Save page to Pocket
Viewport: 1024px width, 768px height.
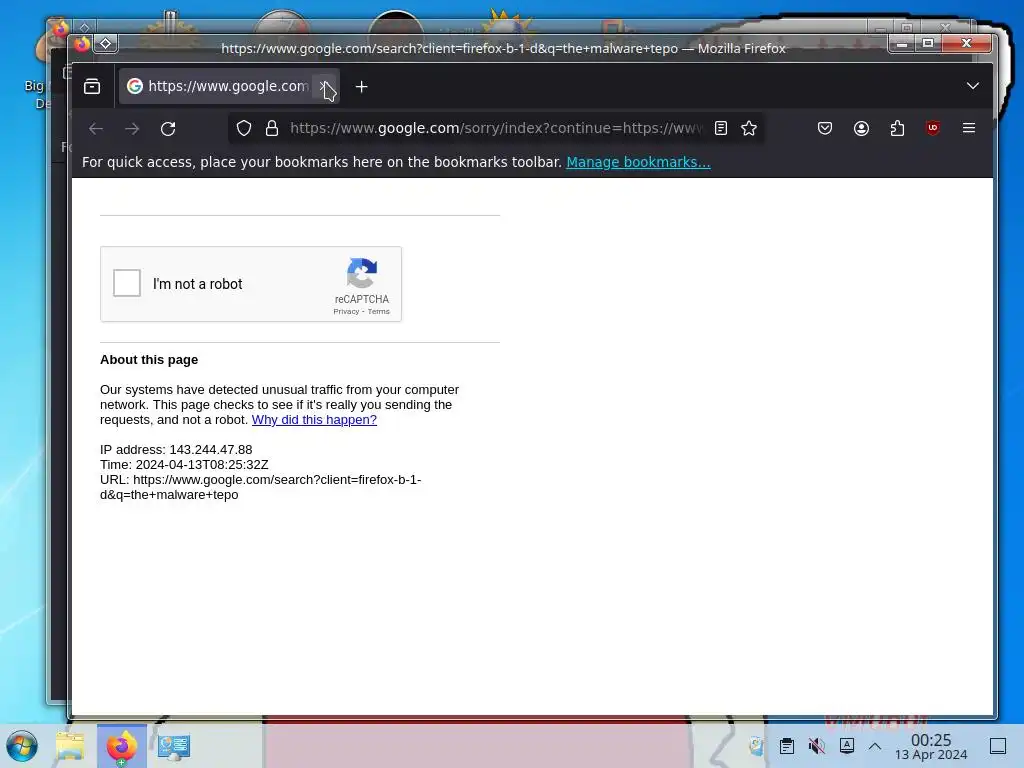[825, 129]
